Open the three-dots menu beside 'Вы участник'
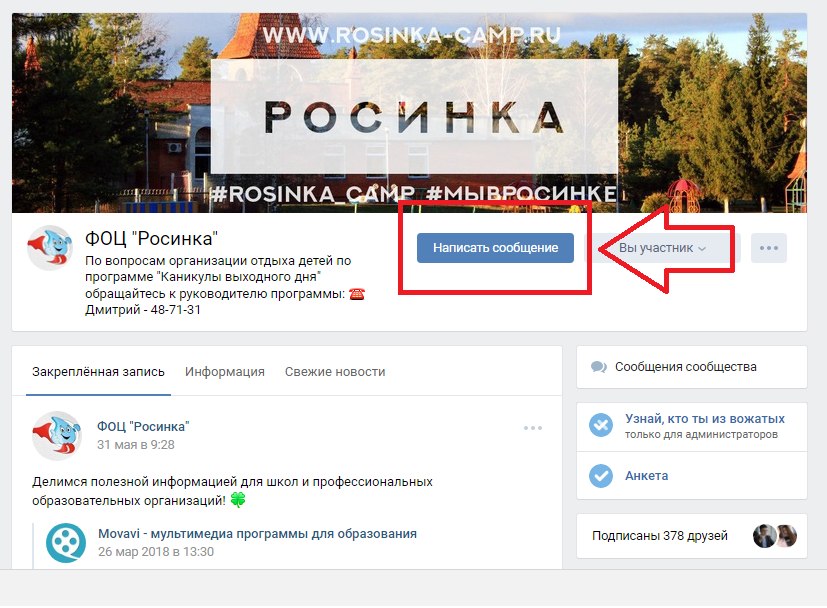The image size is (827, 608). click(768, 248)
